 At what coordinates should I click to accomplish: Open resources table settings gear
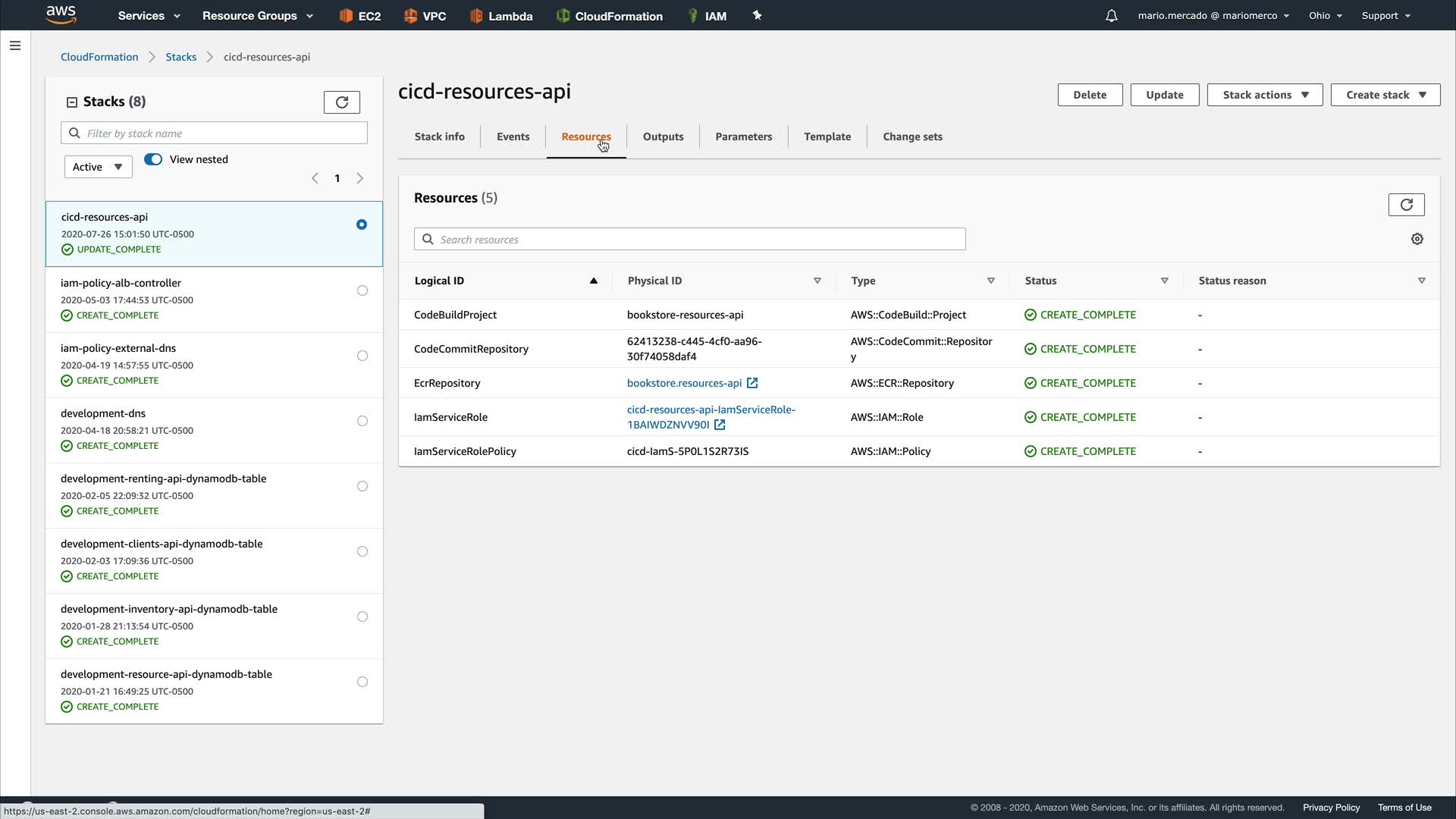coord(1417,239)
